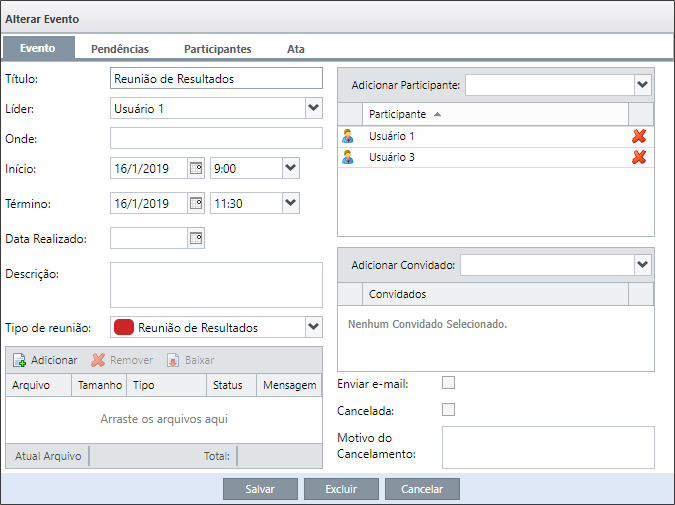Image resolution: width=675 pixels, height=505 pixels.
Task: Click the Arquivo column header
Action: point(38,385)
